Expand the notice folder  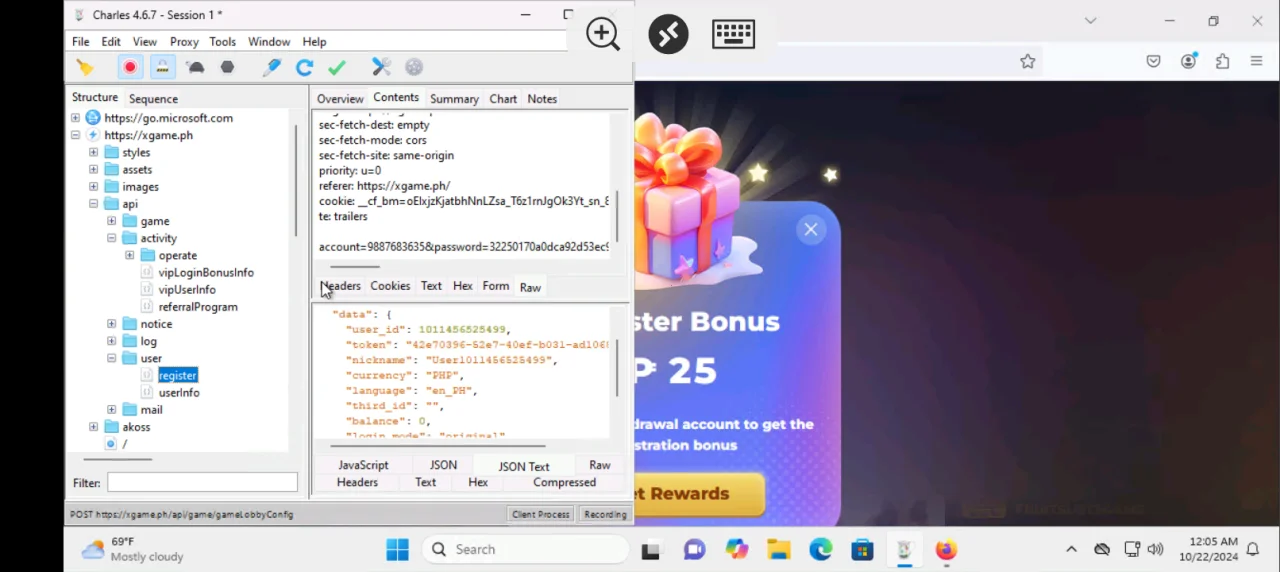pos(111,324)
